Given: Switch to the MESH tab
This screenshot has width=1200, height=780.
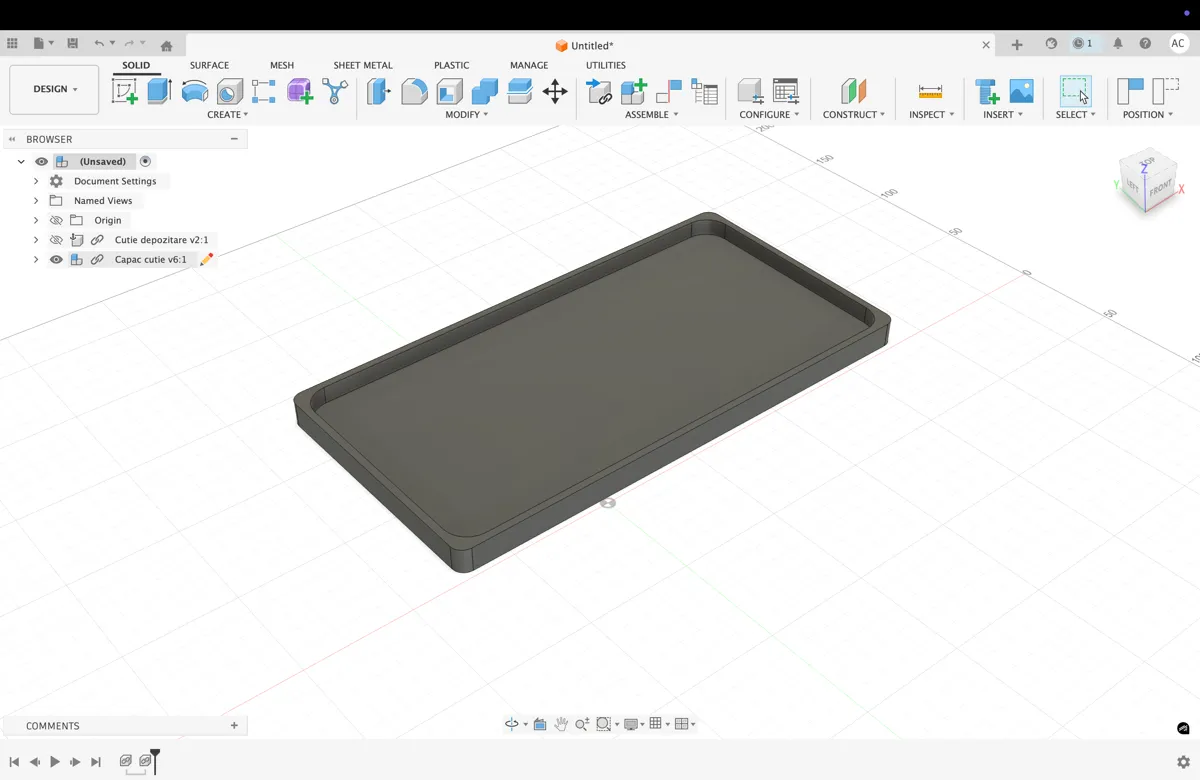Looking at the screenshot, I should (x=282, y=65).
